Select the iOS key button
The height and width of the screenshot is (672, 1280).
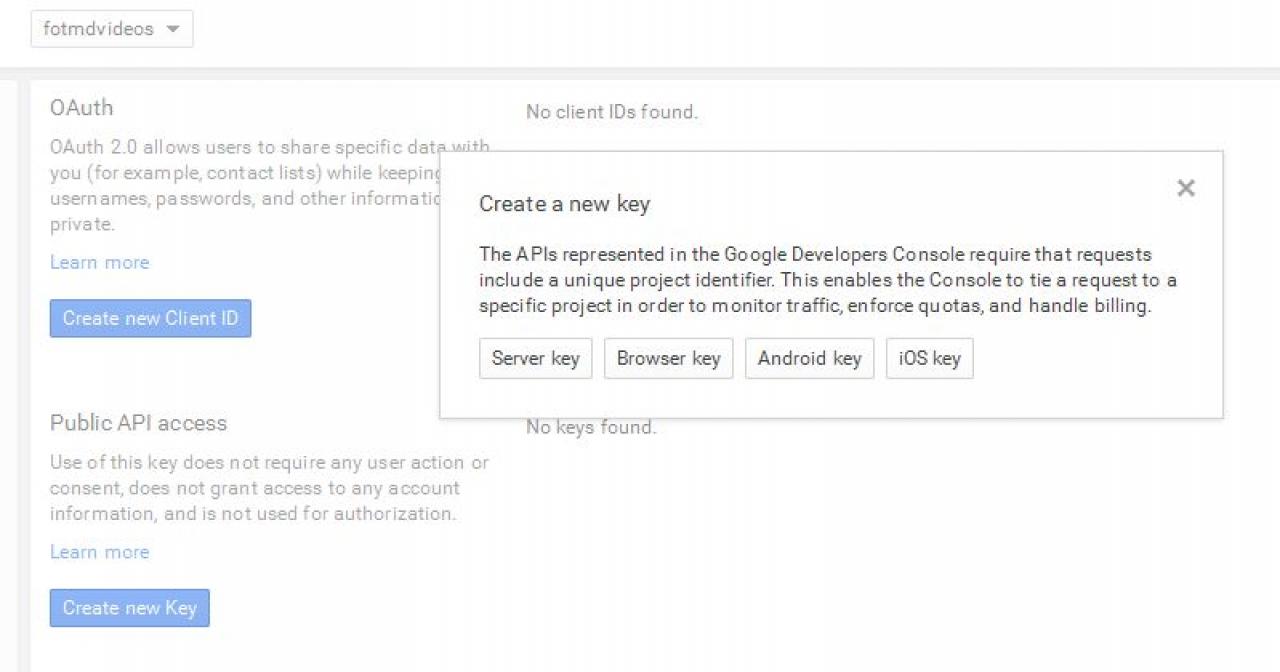coord(929,358)
